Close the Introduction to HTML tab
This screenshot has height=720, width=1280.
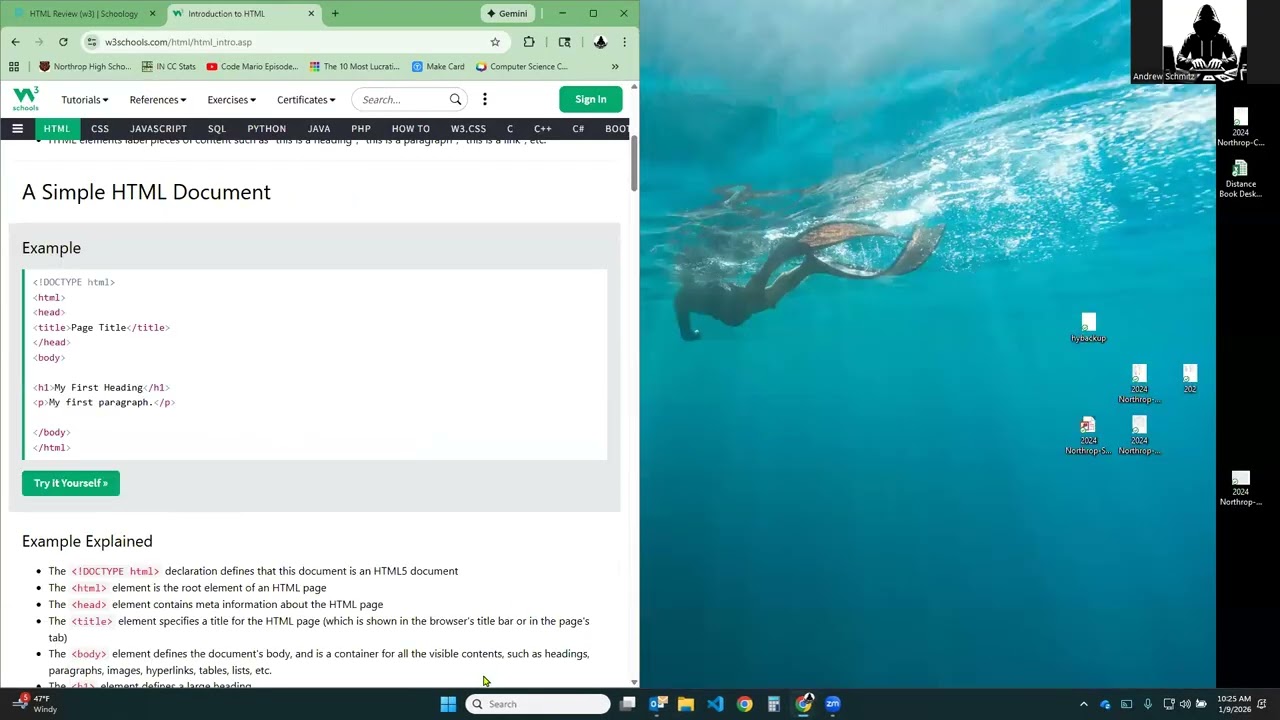pos(311,14)
